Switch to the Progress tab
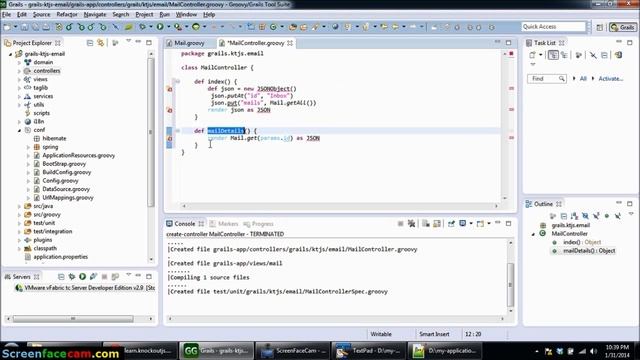Screen dimensions: 640x360 click(x=258, y=224)
